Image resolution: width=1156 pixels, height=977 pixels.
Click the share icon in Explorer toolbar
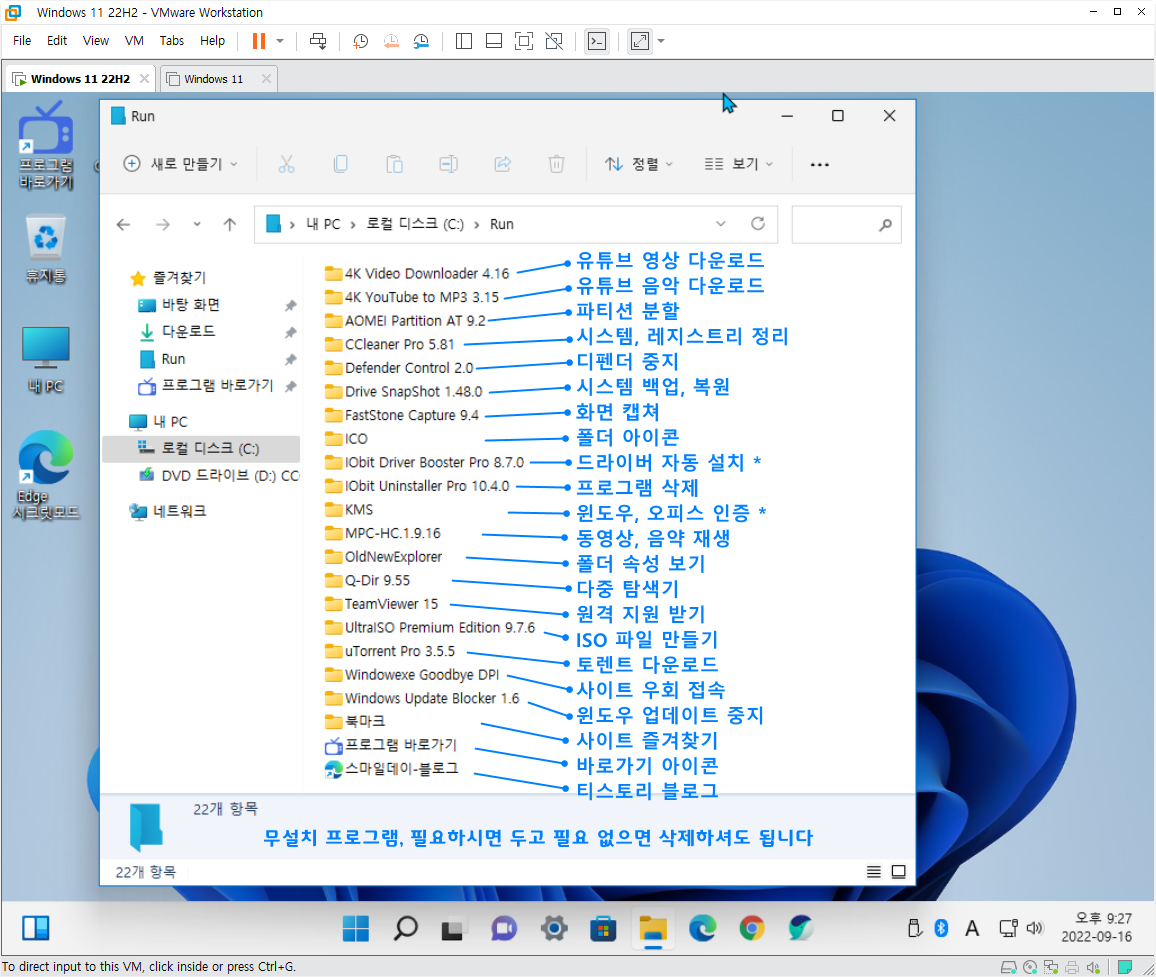[502, 164]
